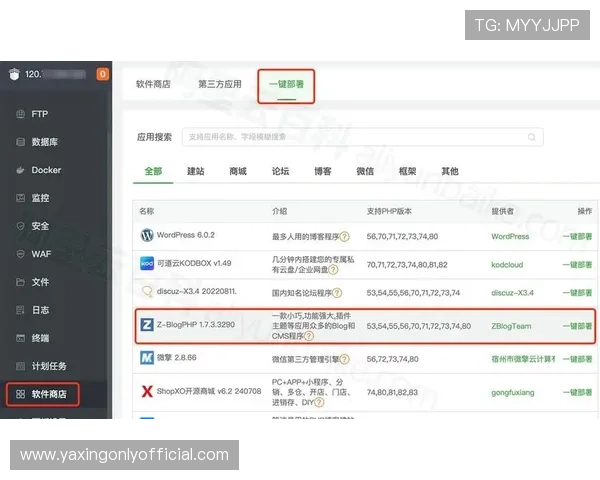Deploy Z-BlogPHP with 一键部署
This screenshot has width=600, height=480.
[x=577, y=326]
